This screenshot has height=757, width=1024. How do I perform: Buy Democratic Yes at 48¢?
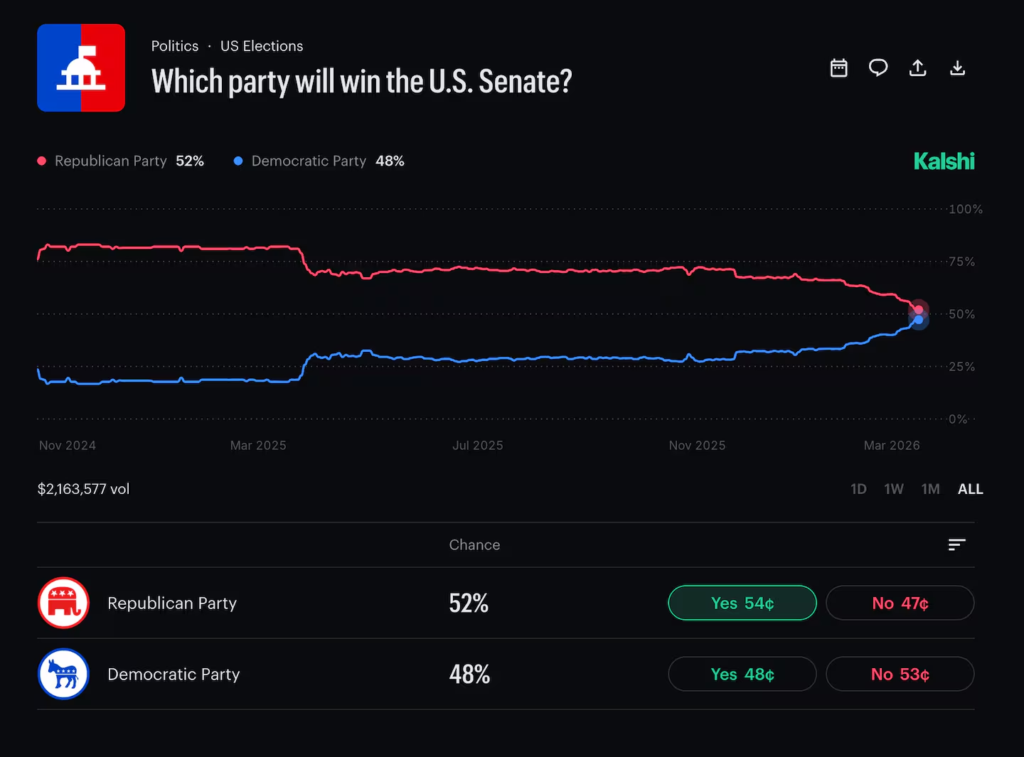pyautogui.click(x=742, y=674)
